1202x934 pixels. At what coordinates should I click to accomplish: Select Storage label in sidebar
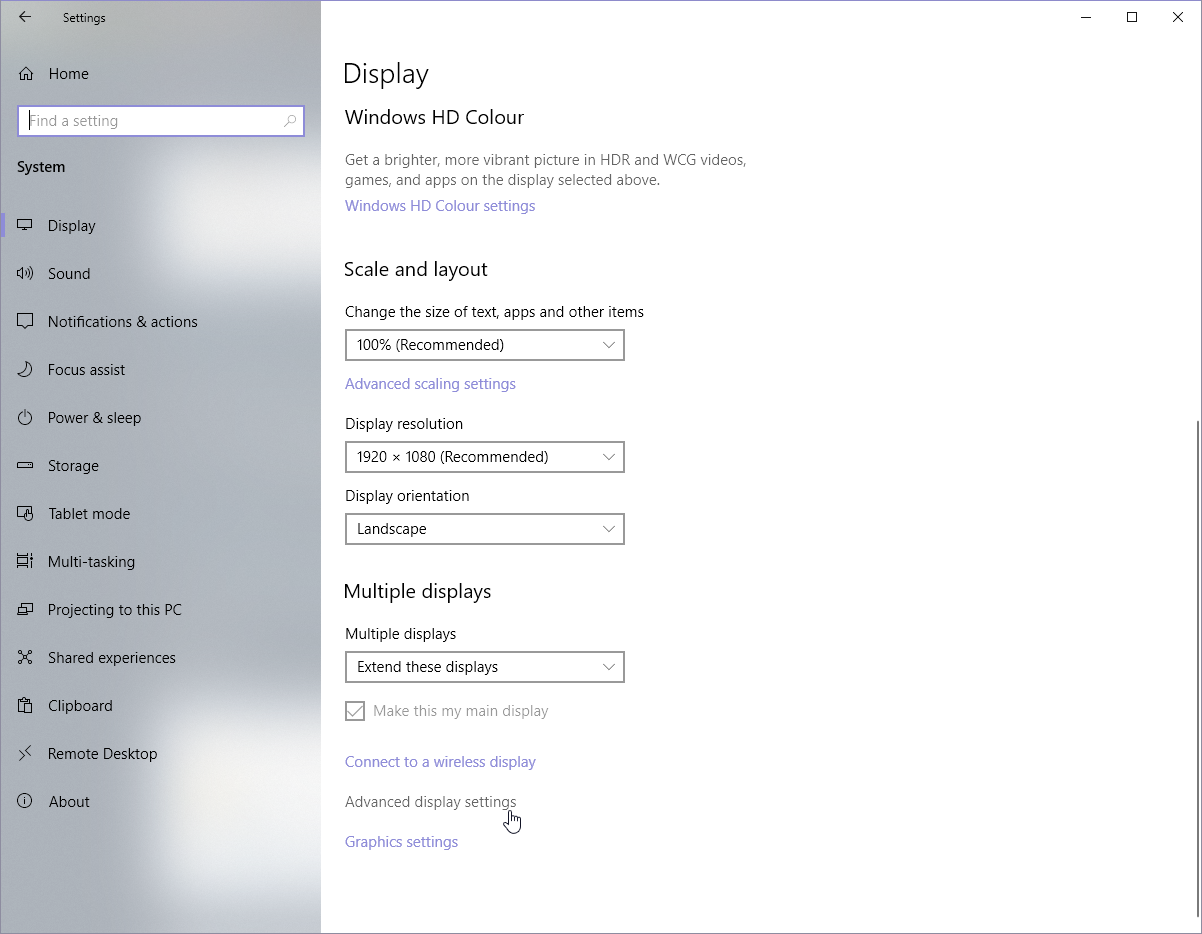coord(74,466)
